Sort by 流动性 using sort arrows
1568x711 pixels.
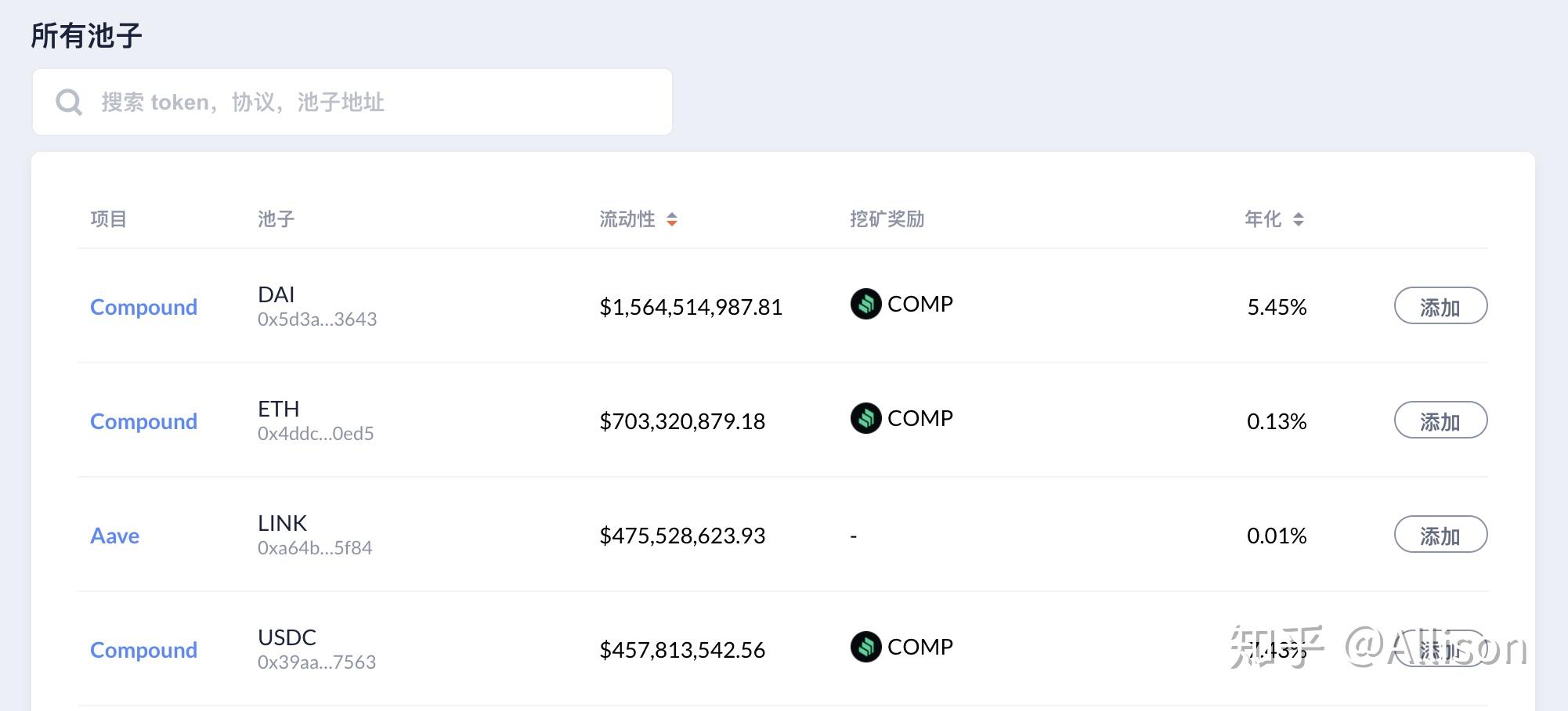pyautogui.click(x=672, y=219)
